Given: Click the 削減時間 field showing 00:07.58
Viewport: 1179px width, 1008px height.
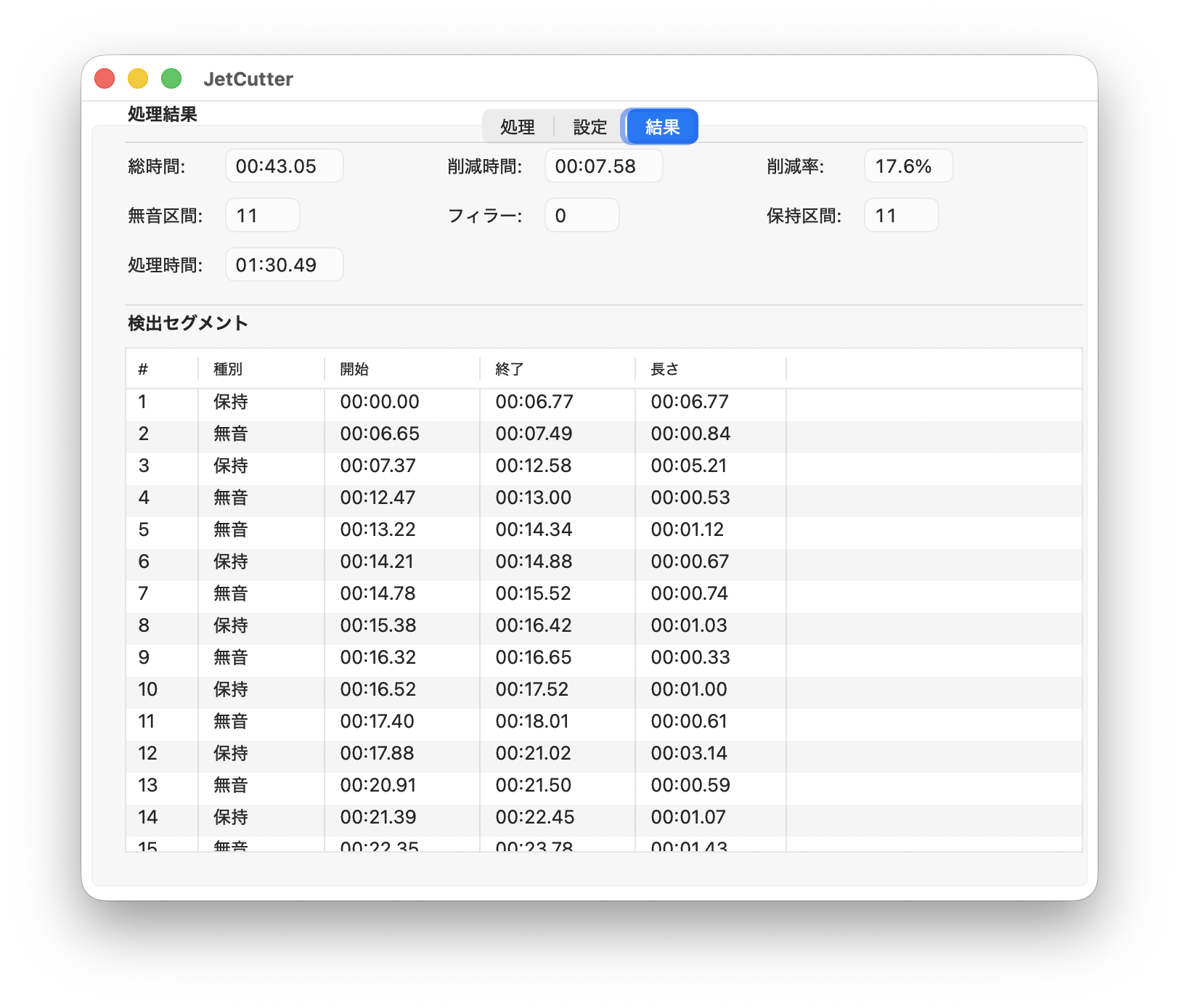Looking at the screenshot, I should tap(603, 166).
